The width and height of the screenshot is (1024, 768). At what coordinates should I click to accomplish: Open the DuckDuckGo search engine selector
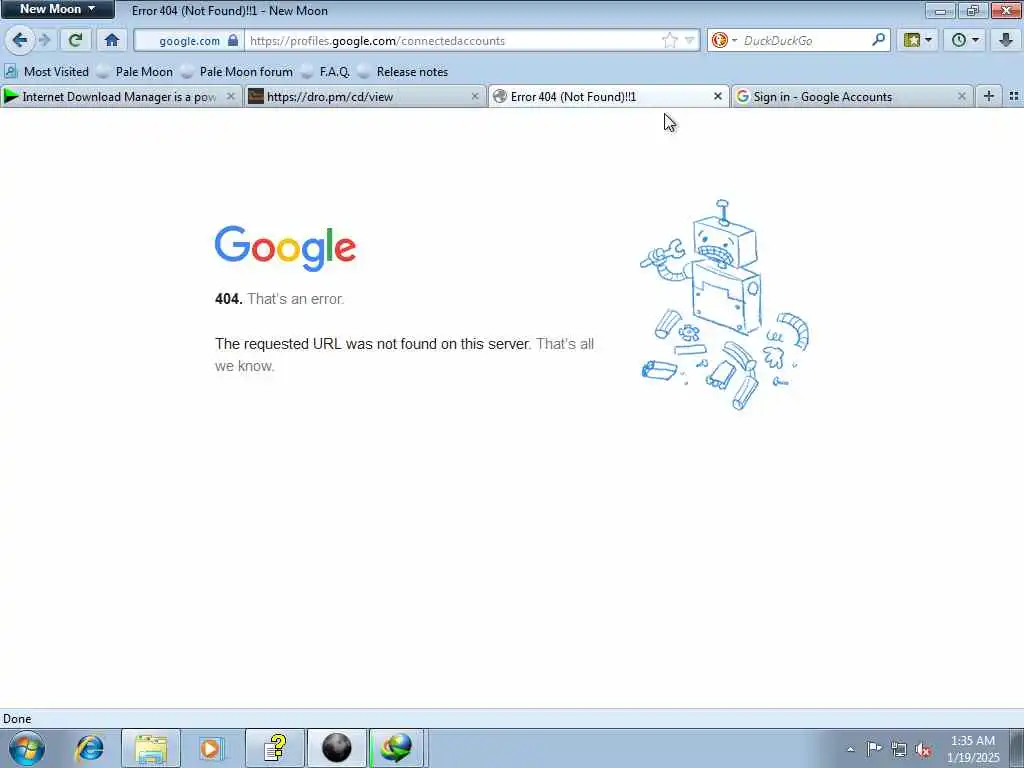724,40
